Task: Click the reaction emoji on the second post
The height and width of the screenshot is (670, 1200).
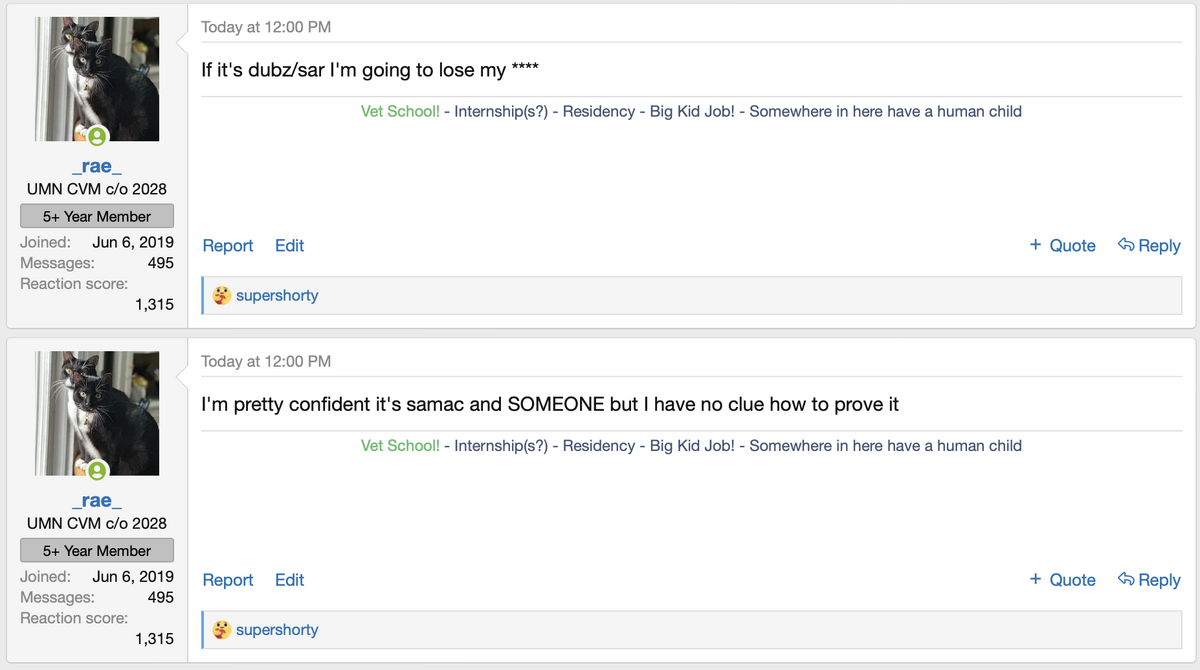Action: (x=222, y=630)
